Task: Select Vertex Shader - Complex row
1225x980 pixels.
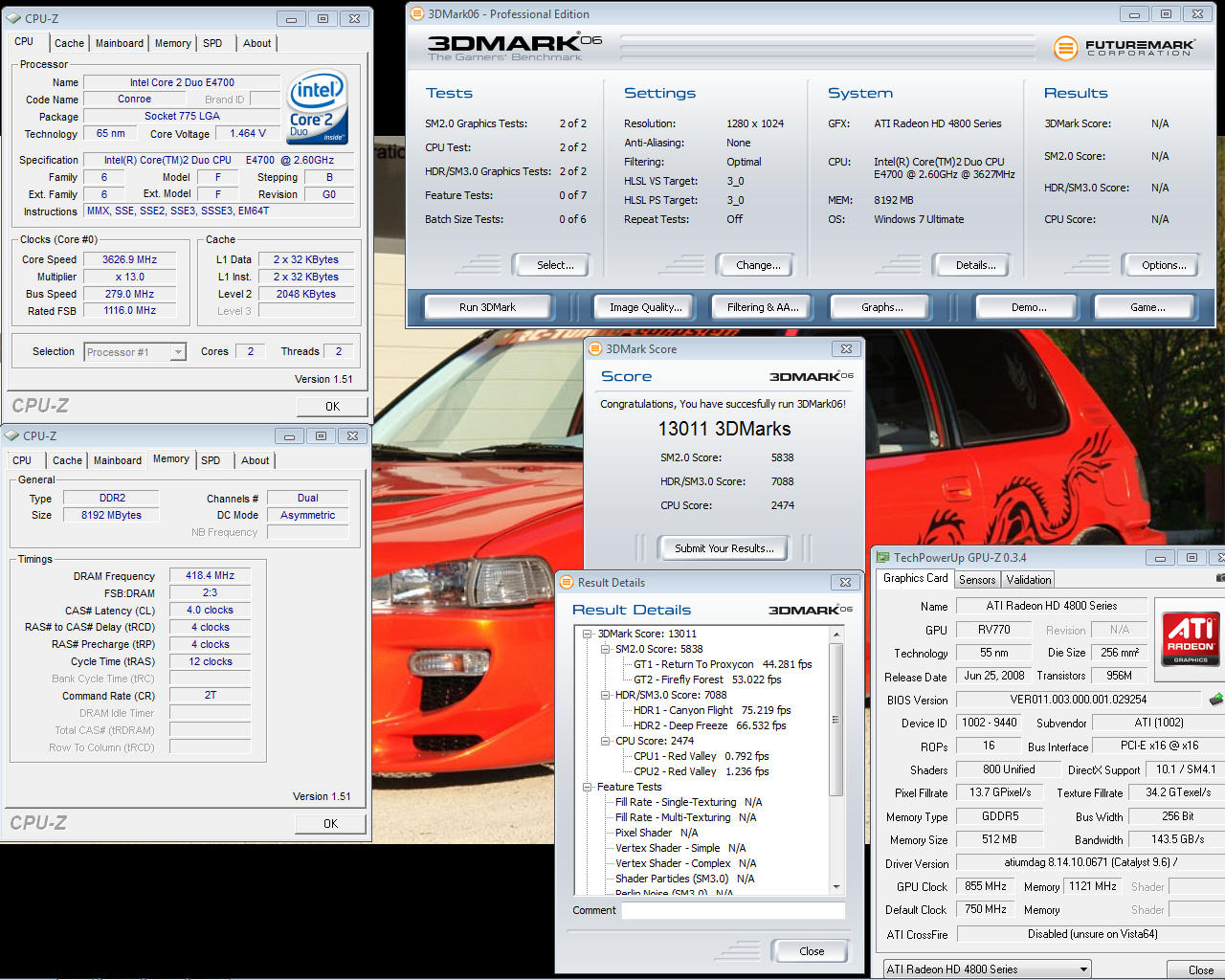Action: coord(685,863)
